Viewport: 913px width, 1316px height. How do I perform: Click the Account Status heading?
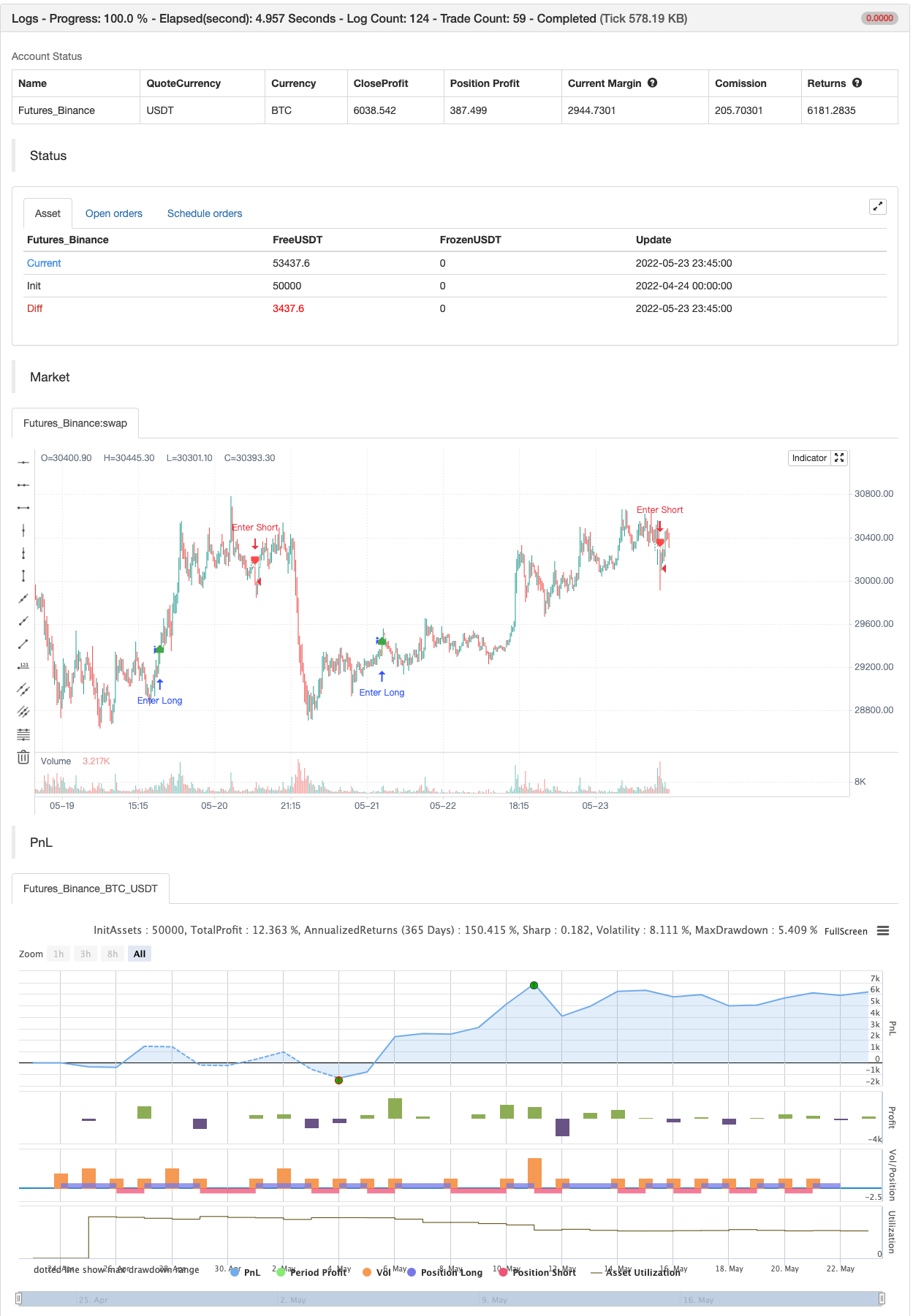tap(47, 56)
